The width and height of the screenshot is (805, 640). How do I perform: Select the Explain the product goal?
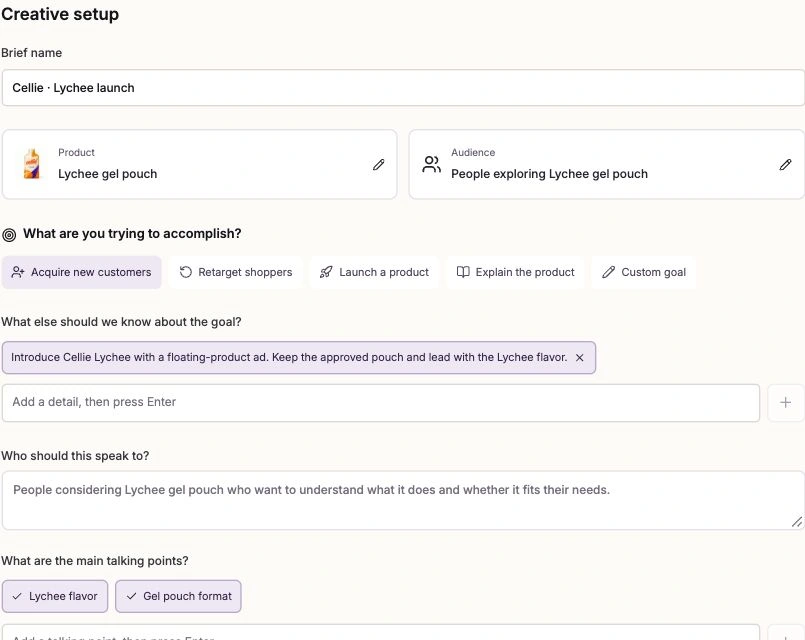point(515,273)
